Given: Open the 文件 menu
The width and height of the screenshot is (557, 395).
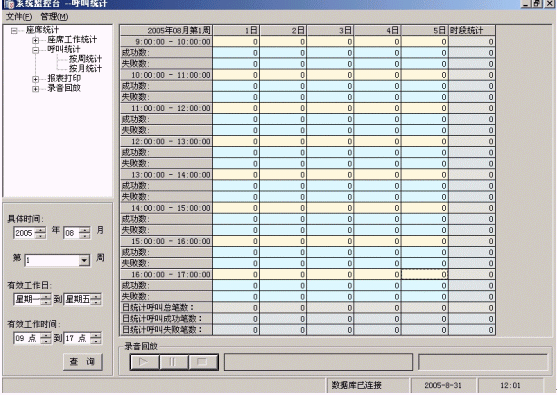Looking at the screenshot, I should point(19,16).
